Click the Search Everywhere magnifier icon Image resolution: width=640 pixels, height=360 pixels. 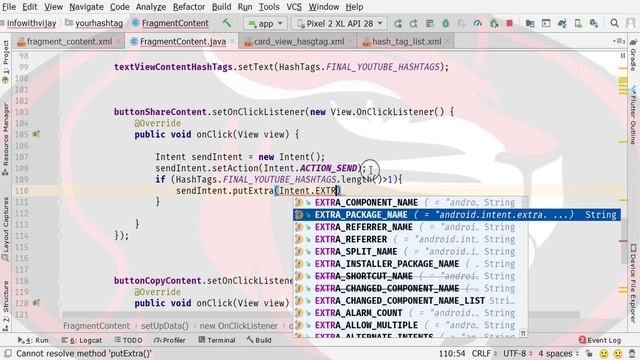614,24
